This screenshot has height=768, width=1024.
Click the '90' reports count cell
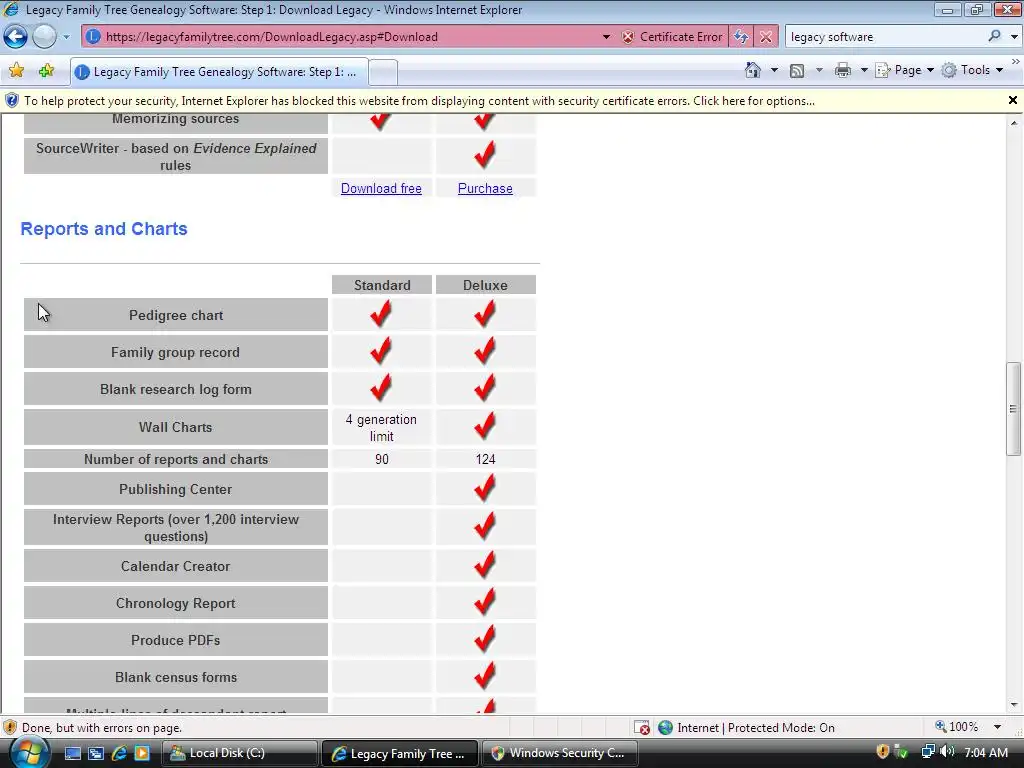[x=382, y=459]
